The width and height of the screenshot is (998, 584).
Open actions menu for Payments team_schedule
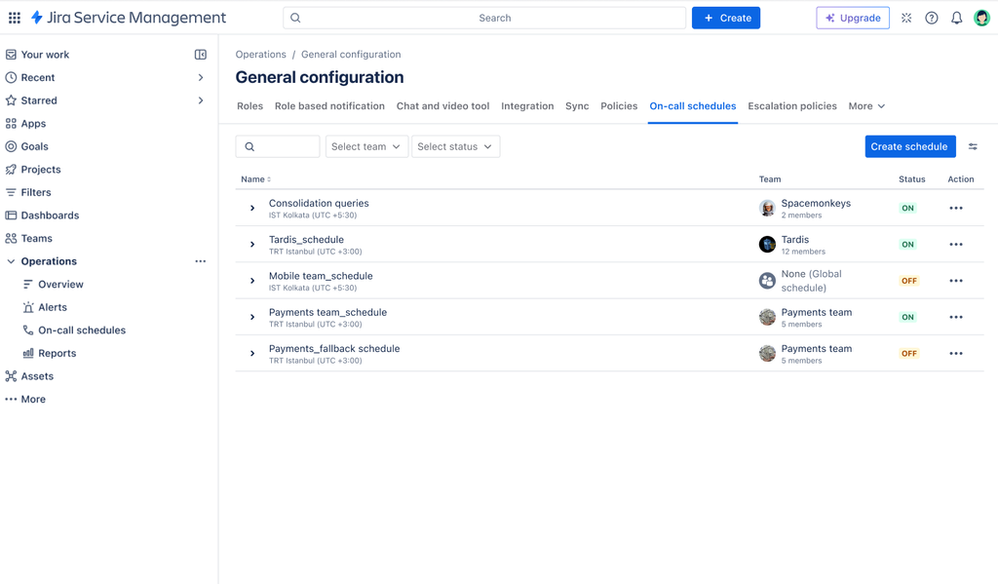(956, 317)
